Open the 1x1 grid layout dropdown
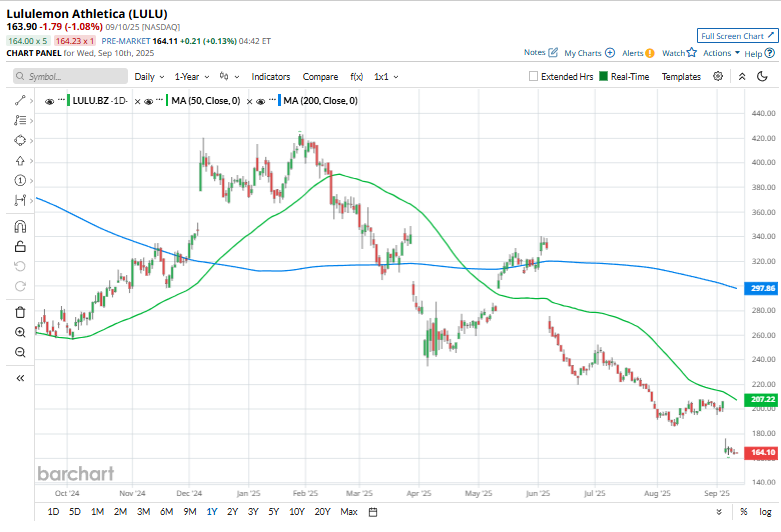 tap(386, 77)
